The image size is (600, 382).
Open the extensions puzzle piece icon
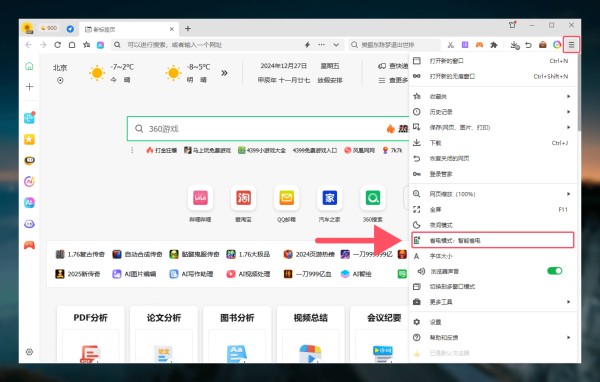[494, 45]
